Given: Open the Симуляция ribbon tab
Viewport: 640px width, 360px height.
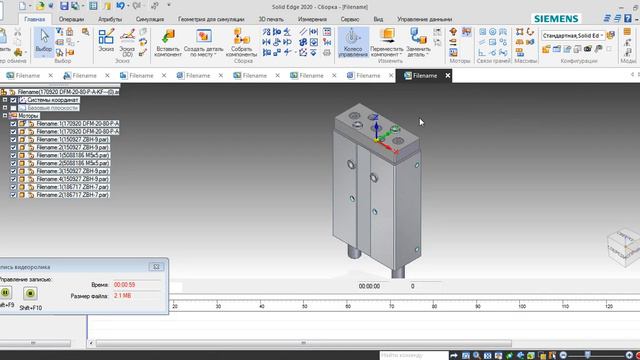Looking at the screenshot, I should pos(150,19).
